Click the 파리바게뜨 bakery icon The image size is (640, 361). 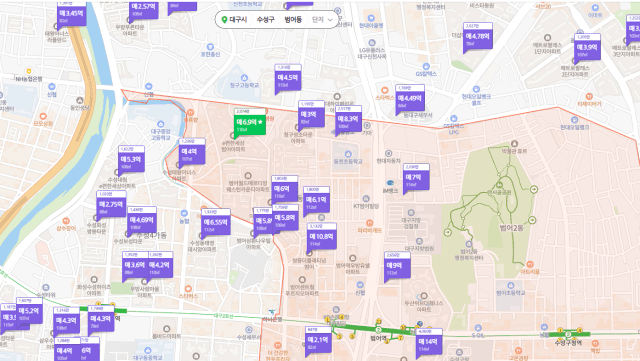click(369, 223)
